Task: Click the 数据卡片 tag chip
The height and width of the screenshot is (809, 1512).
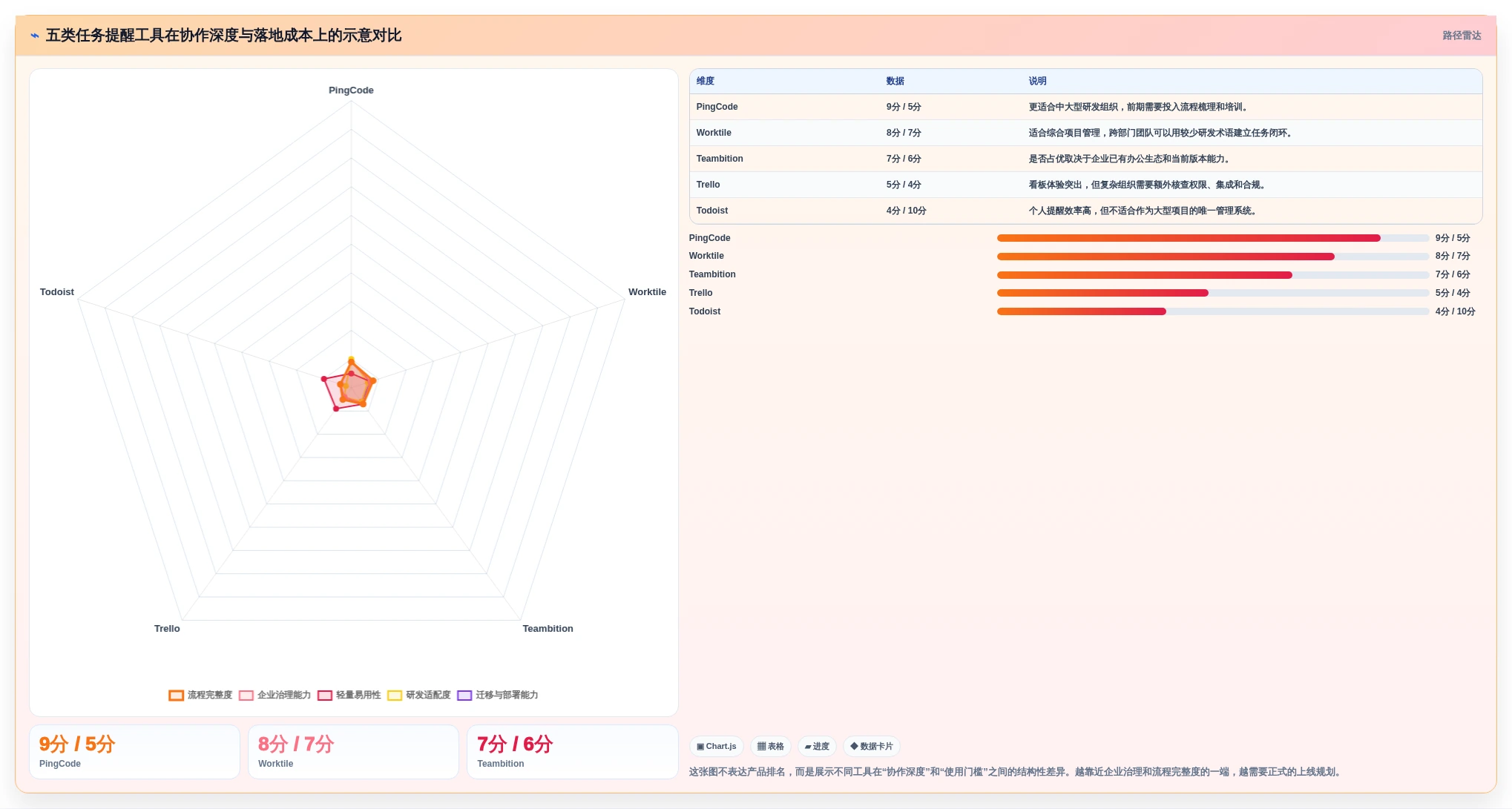Action: pos(872,746)
